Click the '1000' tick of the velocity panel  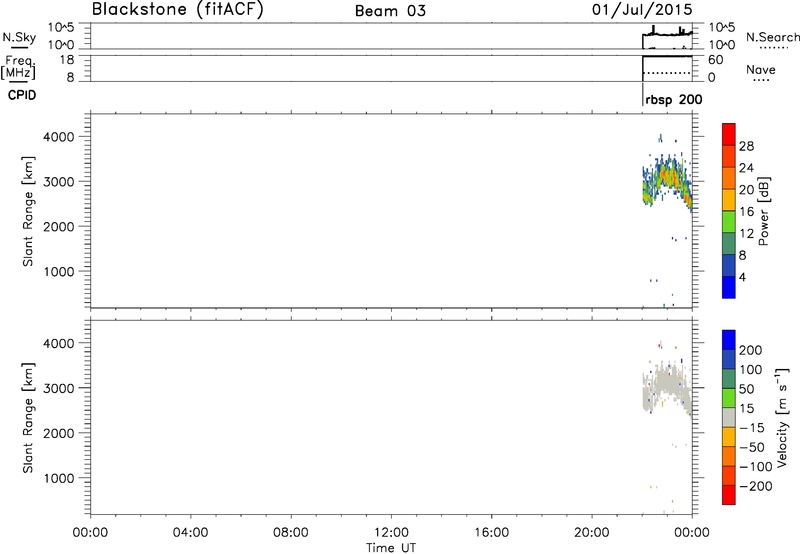click(x=59, y=478)
